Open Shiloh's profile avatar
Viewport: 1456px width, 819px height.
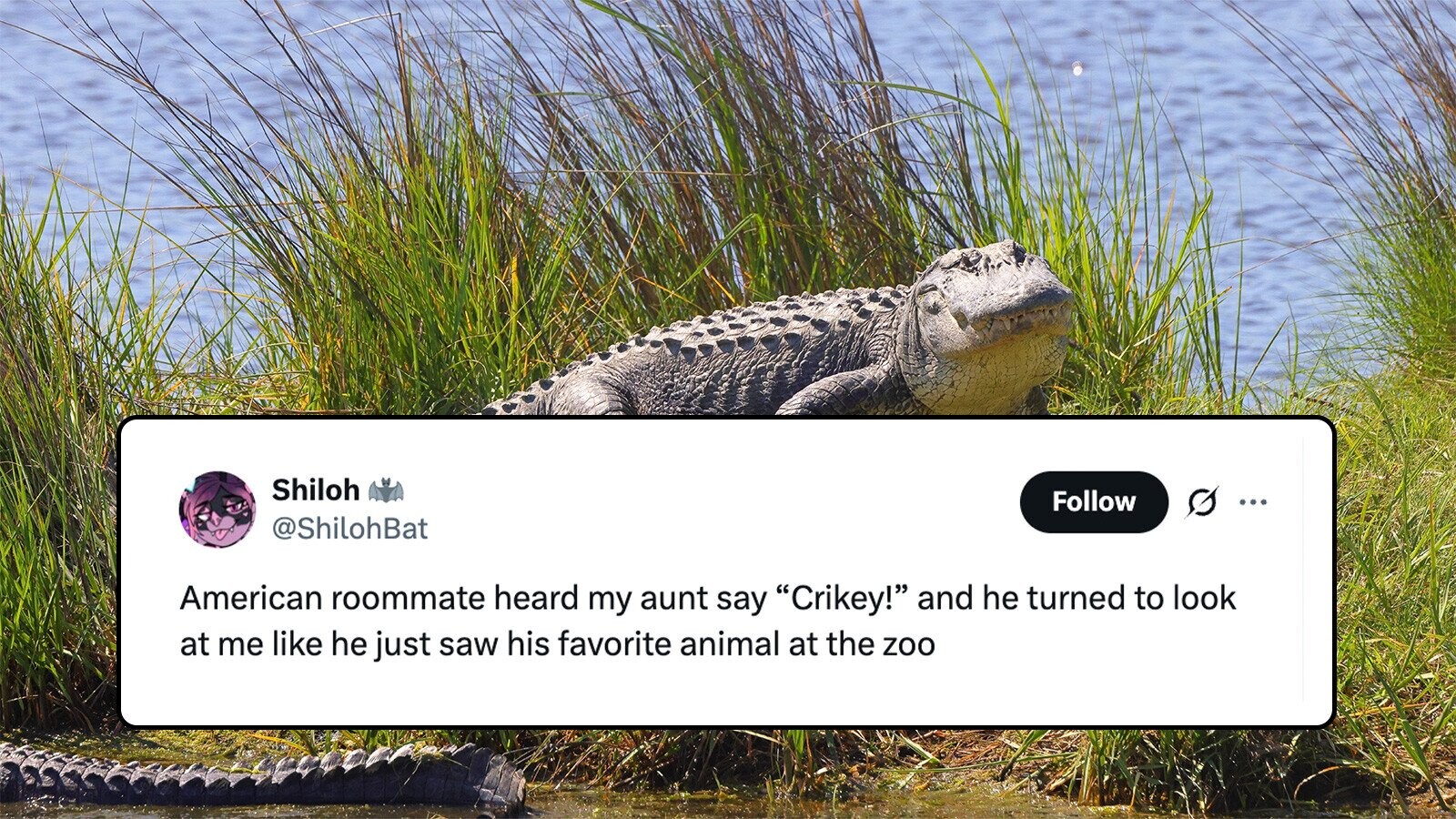click(217, 510)
